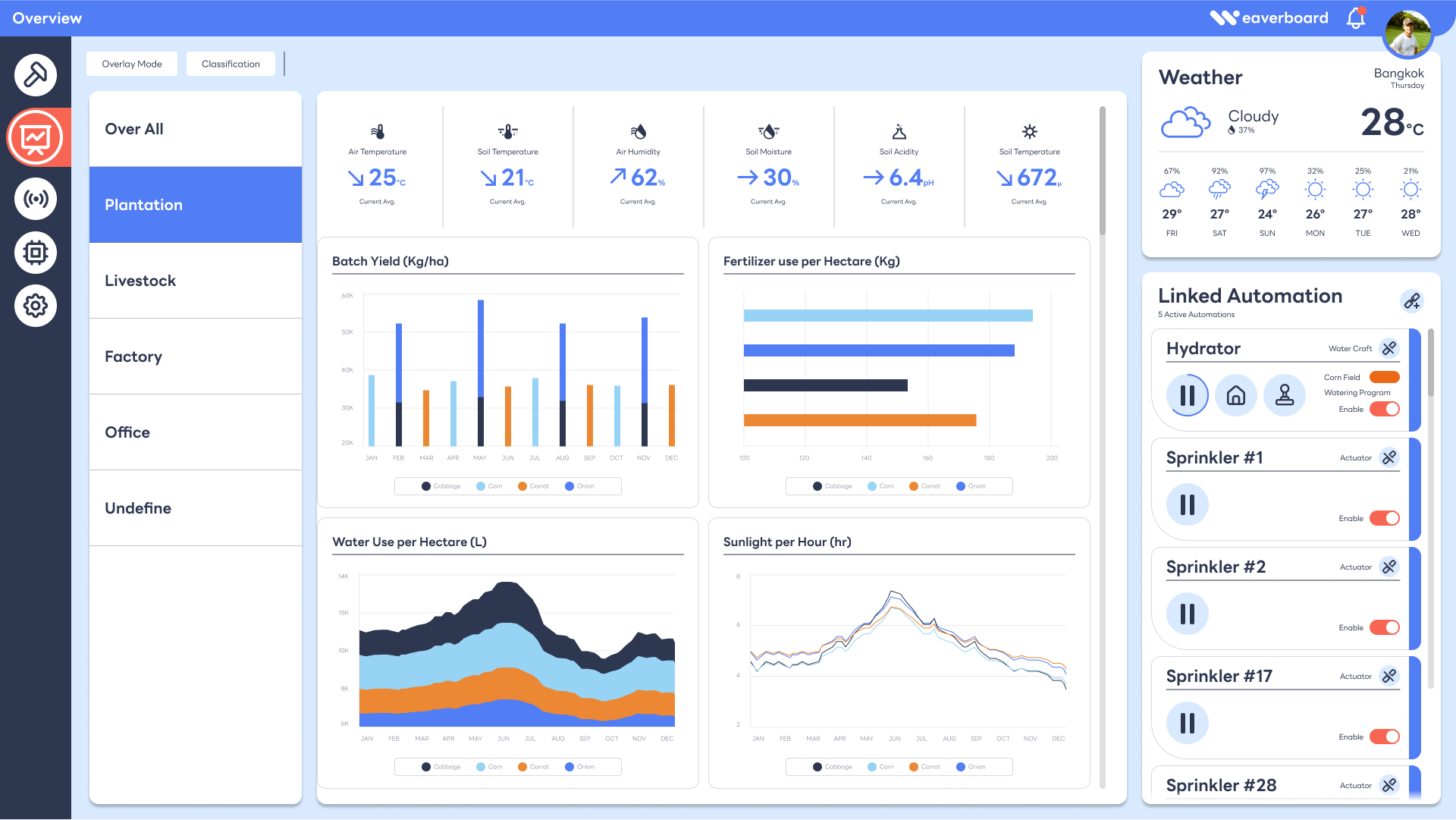The image size is (1456, 820).
Task: Toggle the Hydrator Enable switch
Action: 1385,409
